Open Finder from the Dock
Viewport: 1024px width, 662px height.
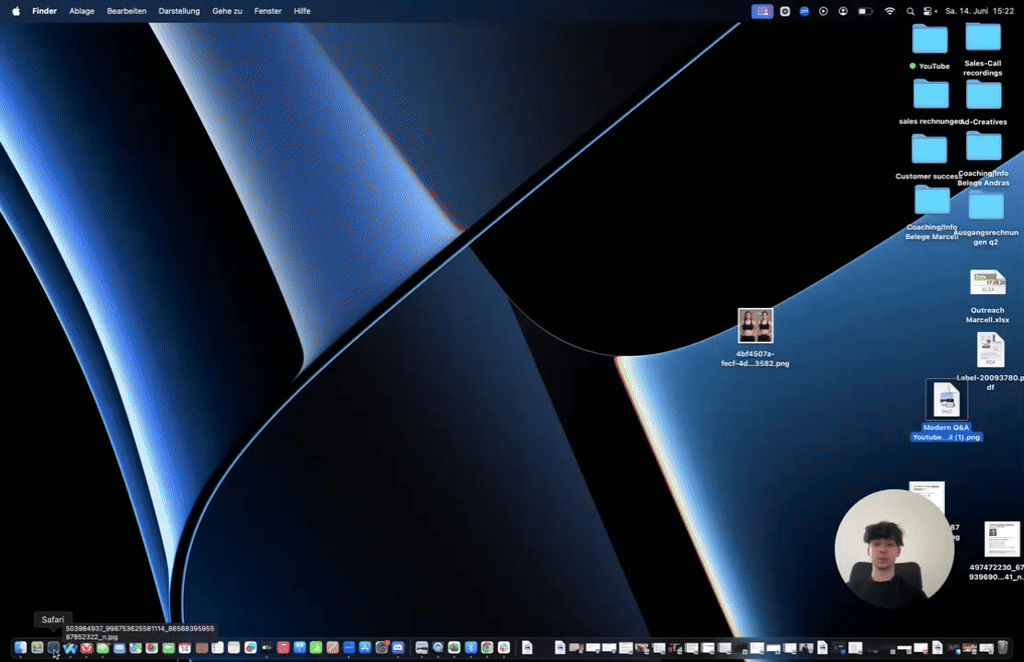(20, 648)
